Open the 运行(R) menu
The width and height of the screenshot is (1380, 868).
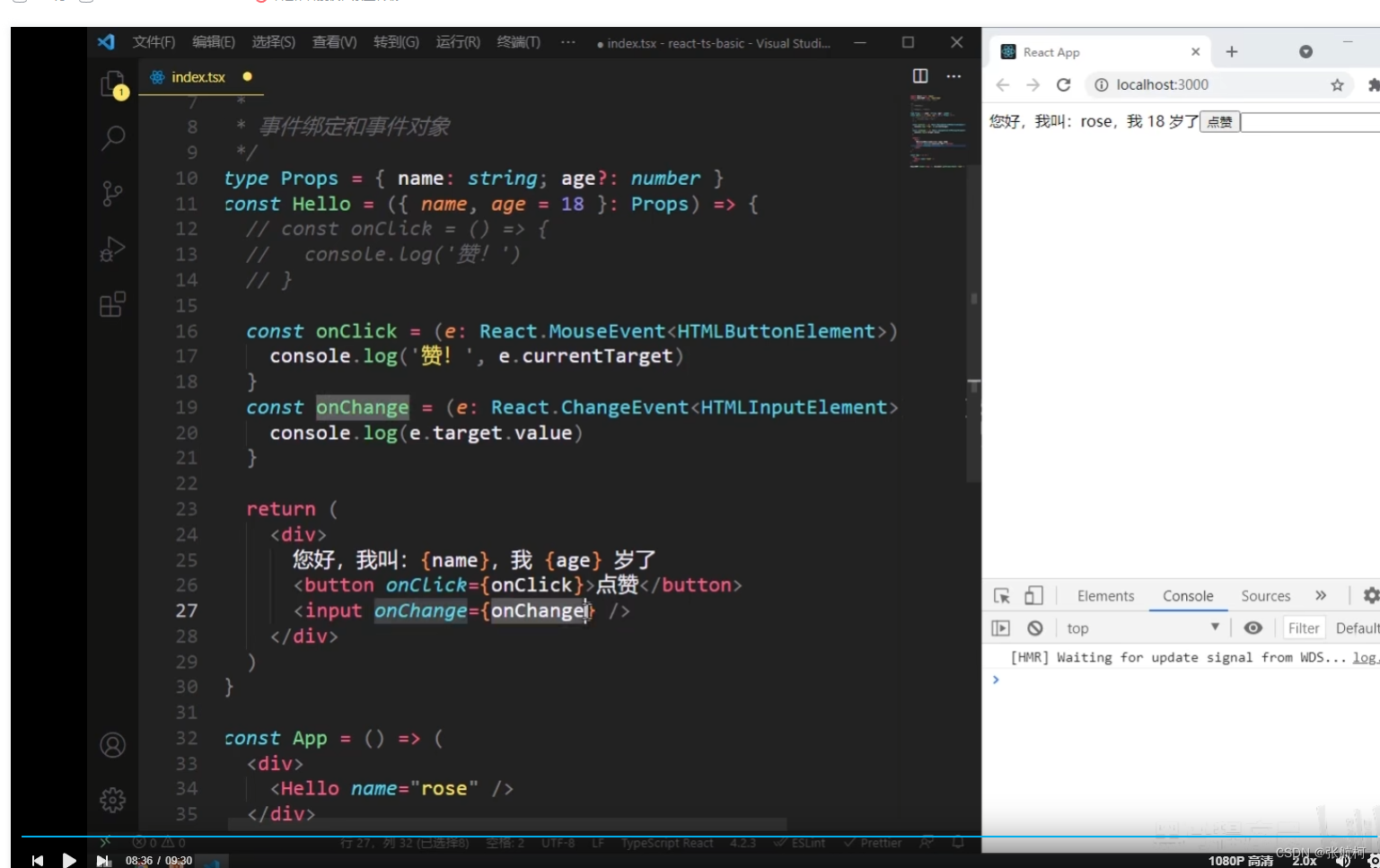coord(458,42)
